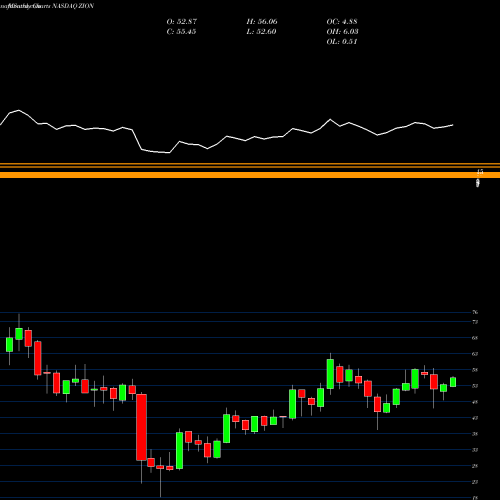
Task: Click the 28 price axis label
Action: [x=475, y=466]
